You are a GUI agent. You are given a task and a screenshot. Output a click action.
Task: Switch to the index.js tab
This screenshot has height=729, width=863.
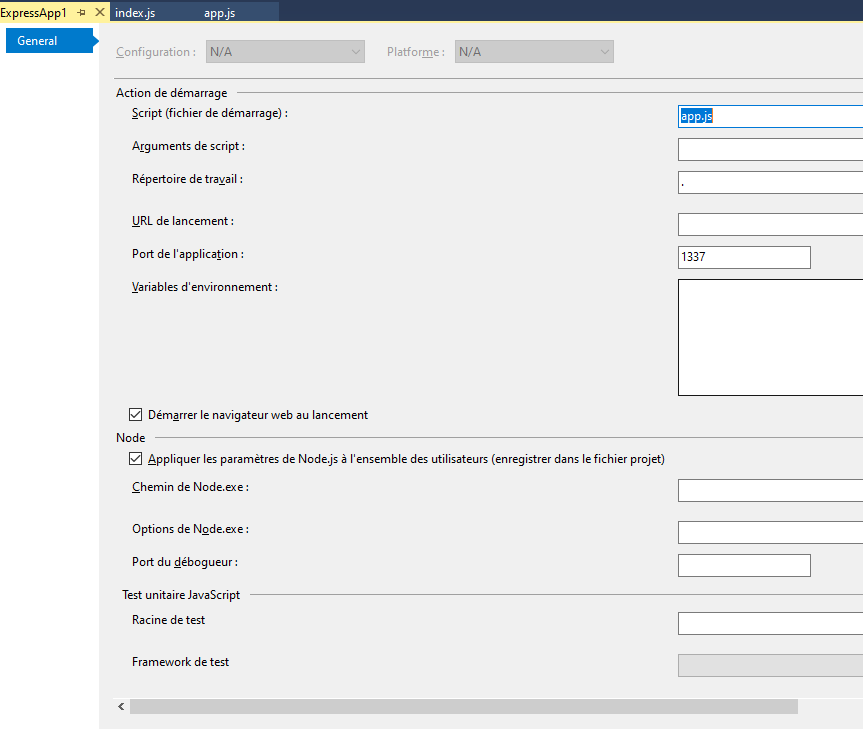pos(135,12)
